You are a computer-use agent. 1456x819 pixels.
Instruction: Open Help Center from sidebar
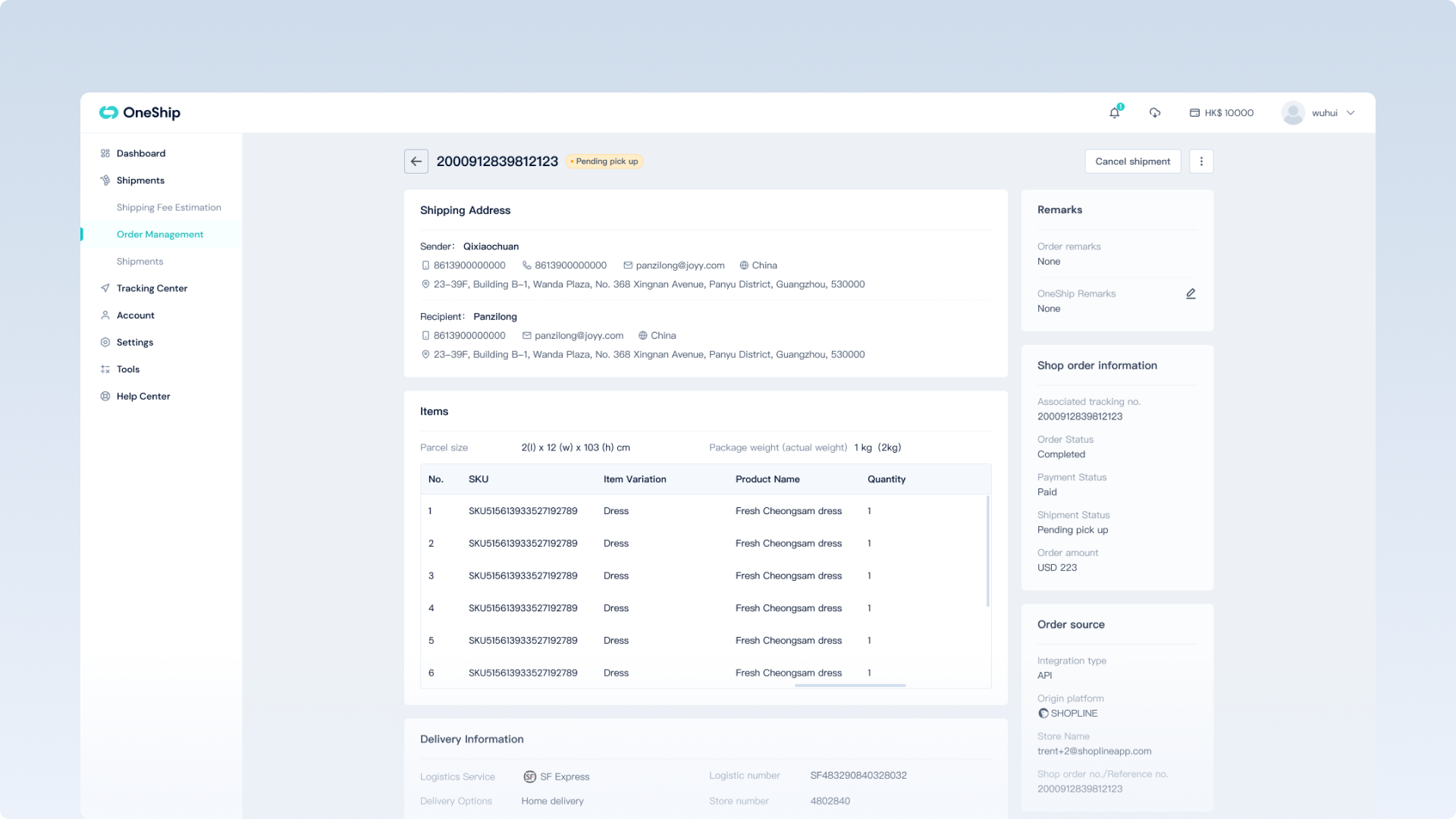(143, 397)
